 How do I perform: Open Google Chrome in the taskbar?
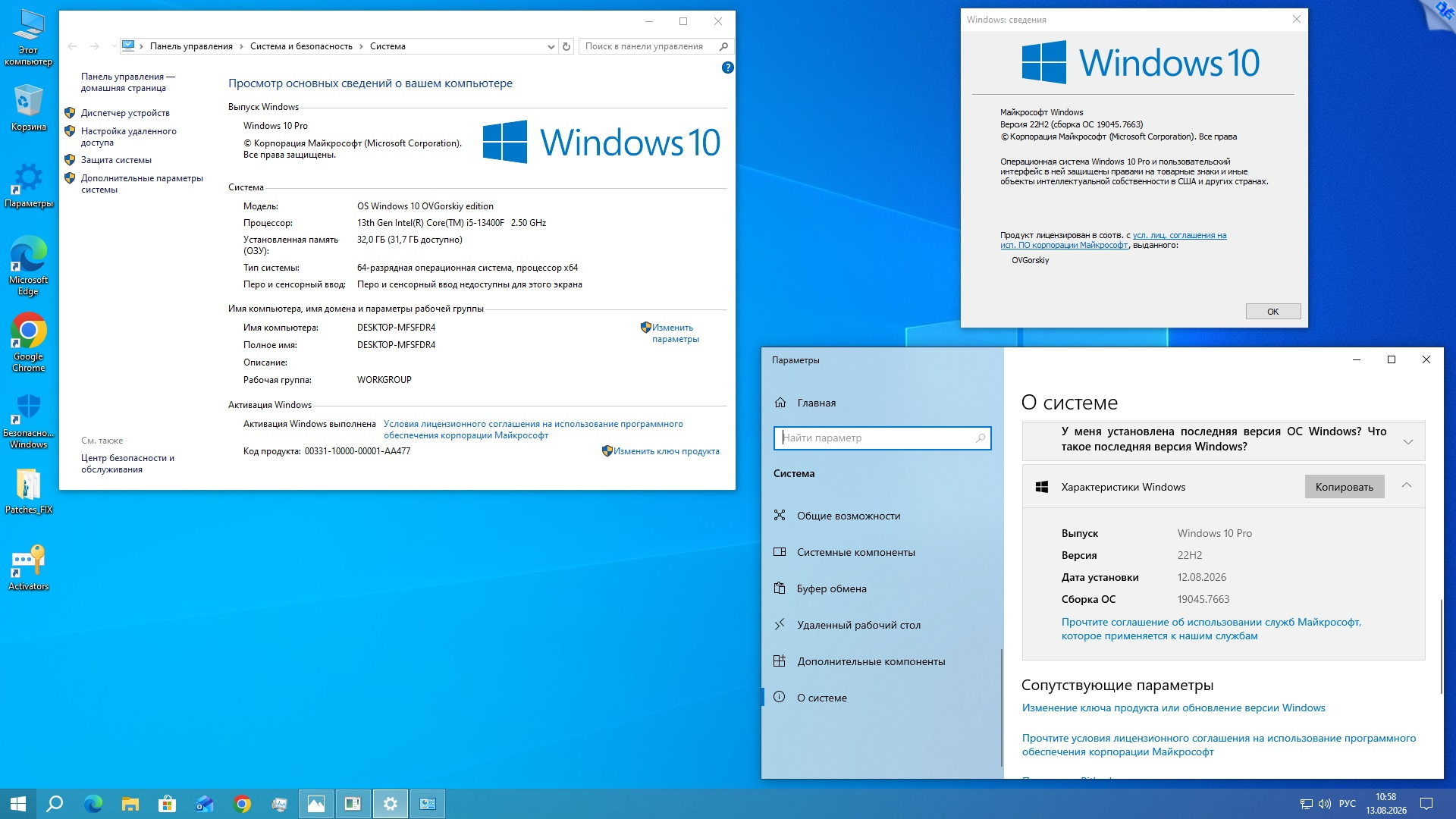coord(242,804)
